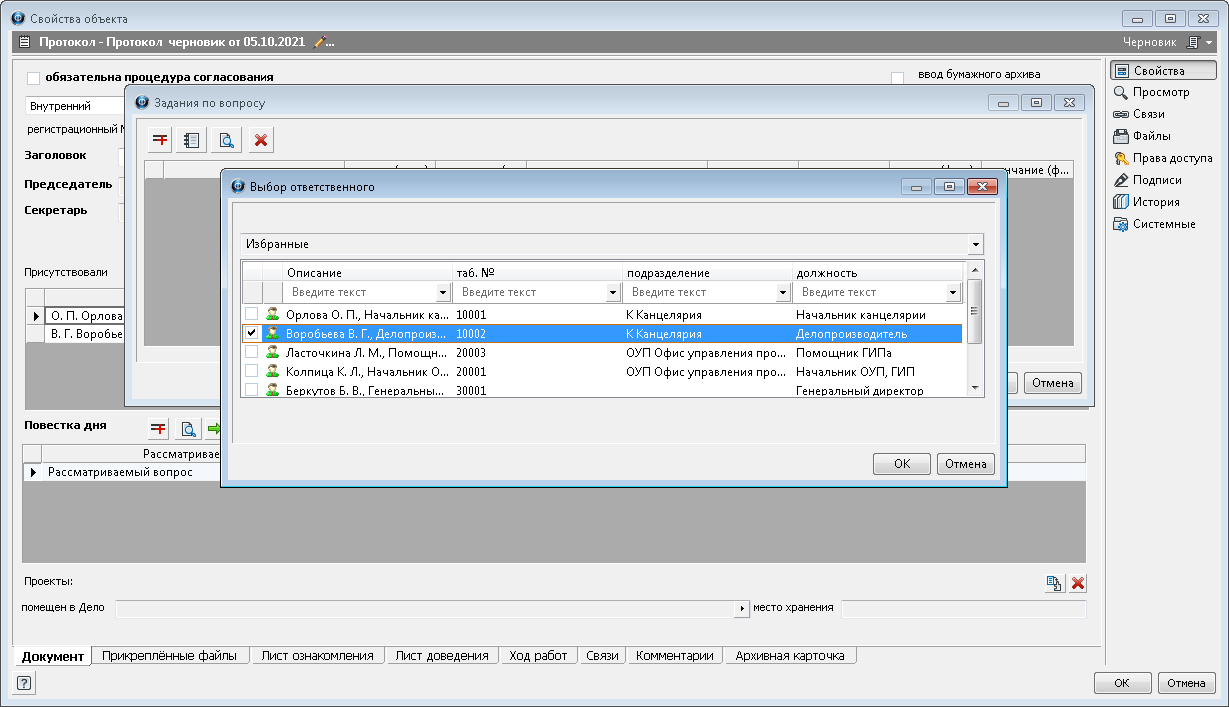This screenshot has height=707, width=1229.
Task: Switch to the Прикреплённые файлы tab
Action: [169, 656]
